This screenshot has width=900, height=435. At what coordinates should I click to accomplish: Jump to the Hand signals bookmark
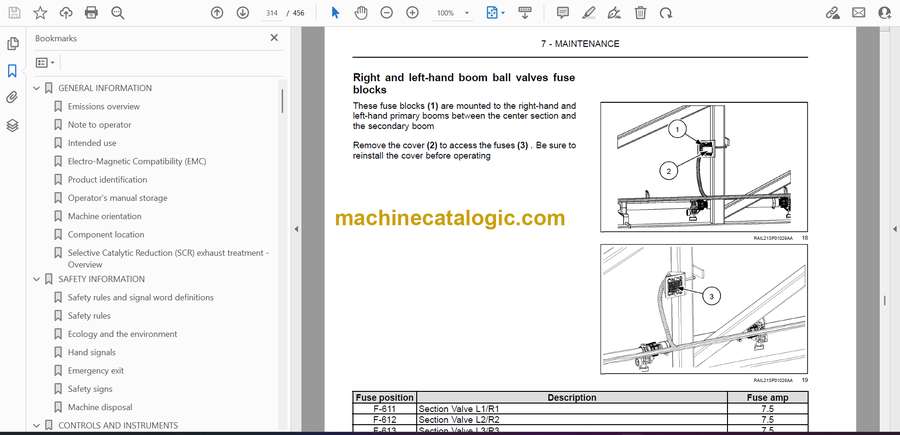[x=91, y=352]
